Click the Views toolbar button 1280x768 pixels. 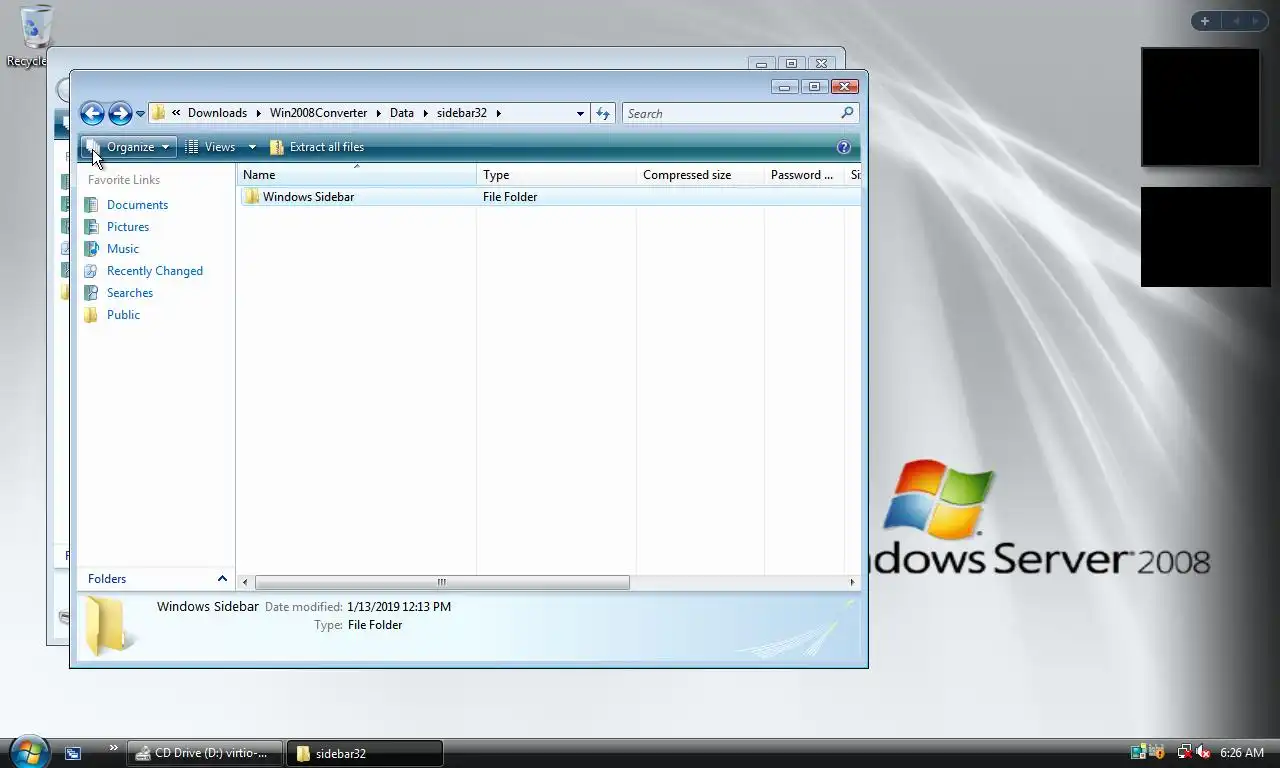pyautogui.click(x=211, y=147)
